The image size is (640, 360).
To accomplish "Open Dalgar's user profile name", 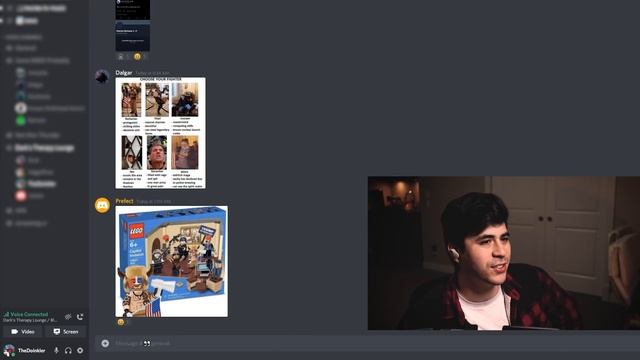I will 124,73.
